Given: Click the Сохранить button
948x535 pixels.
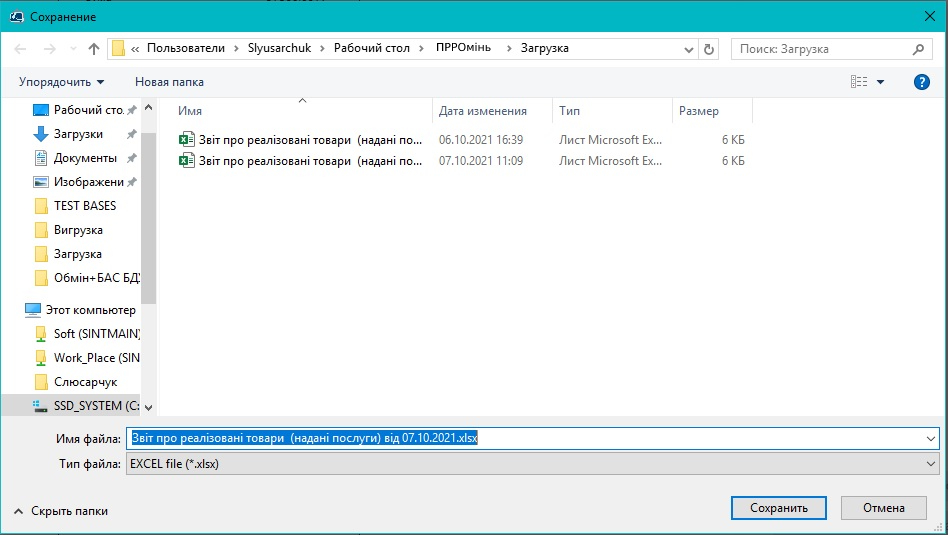Looking at the screenshot, I should tap(779, 508).
